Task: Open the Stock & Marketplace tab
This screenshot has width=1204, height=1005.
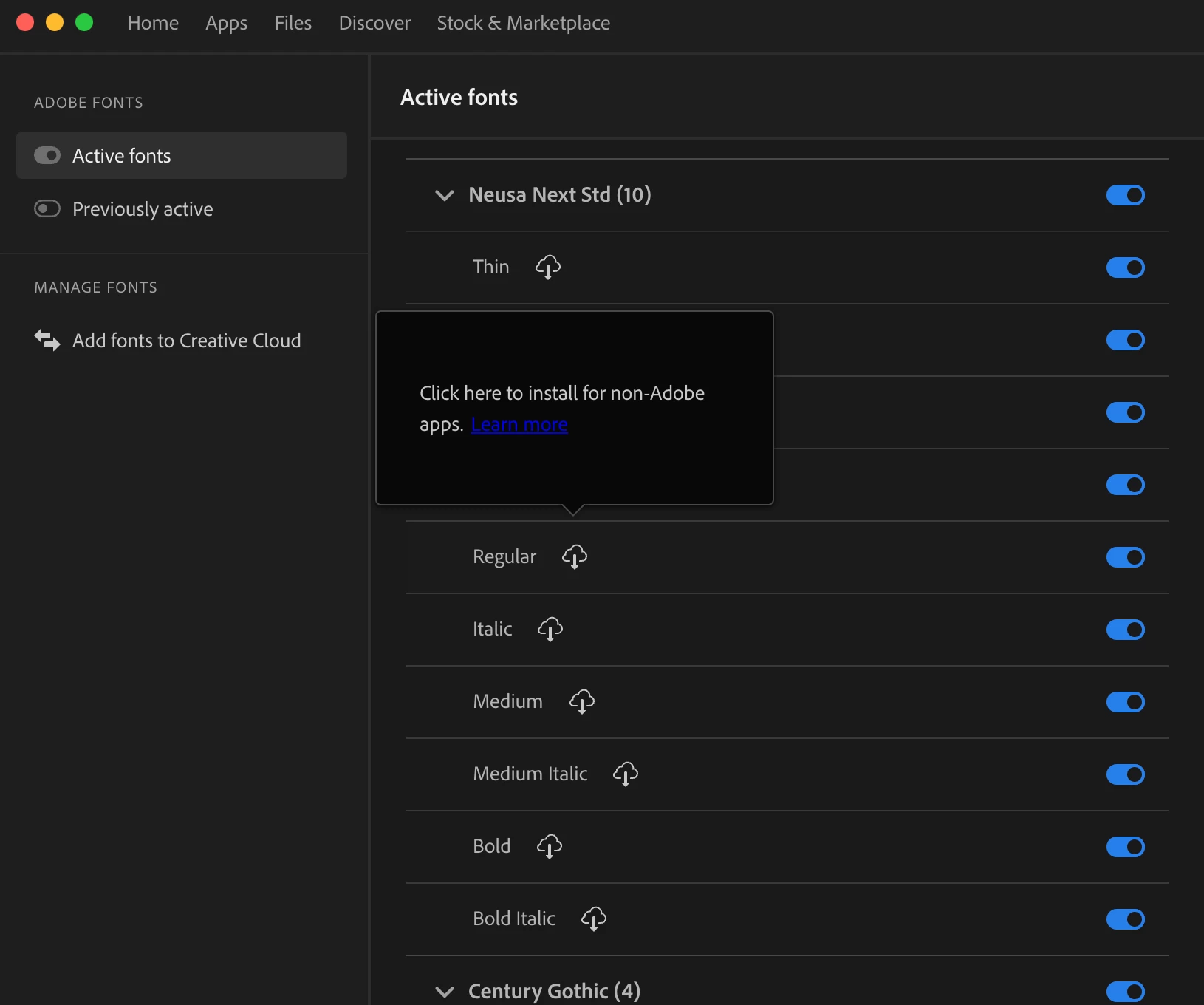Action: (524, 23)
